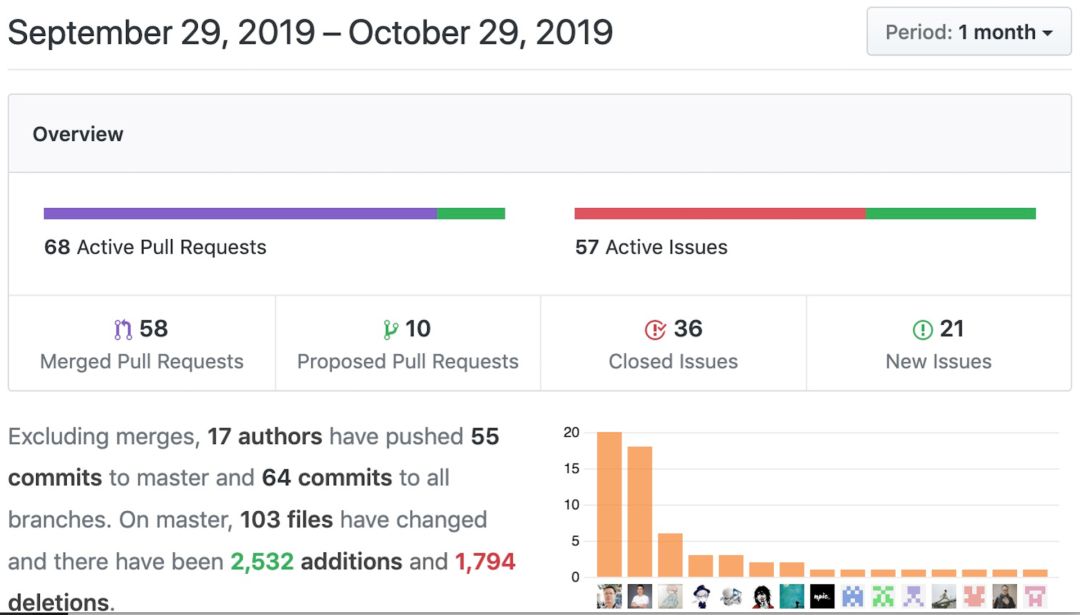View the New Issues label

[x=938, y=361]
